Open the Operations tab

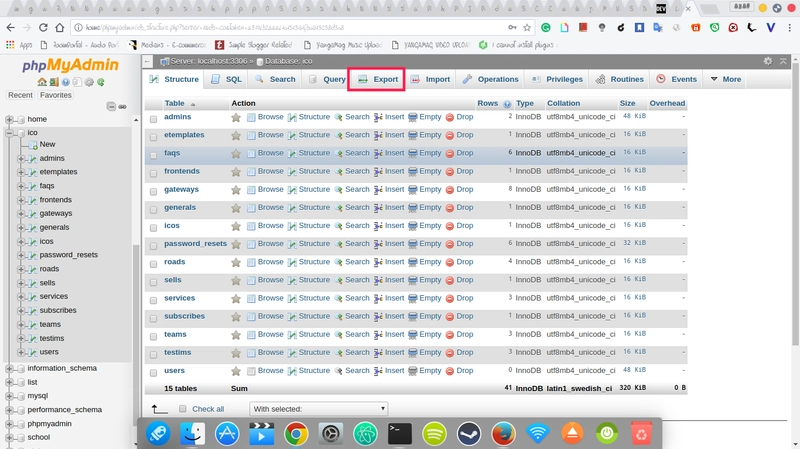[491, 80]
